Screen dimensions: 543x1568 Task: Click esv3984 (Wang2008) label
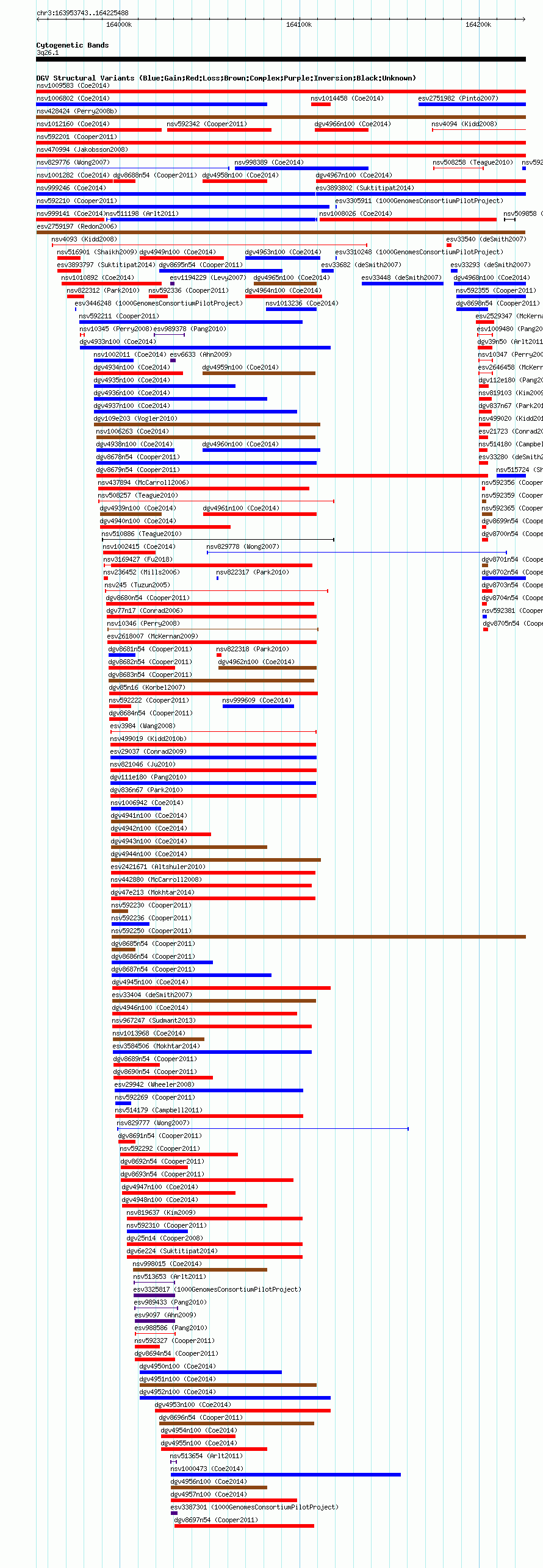(143, 726)
